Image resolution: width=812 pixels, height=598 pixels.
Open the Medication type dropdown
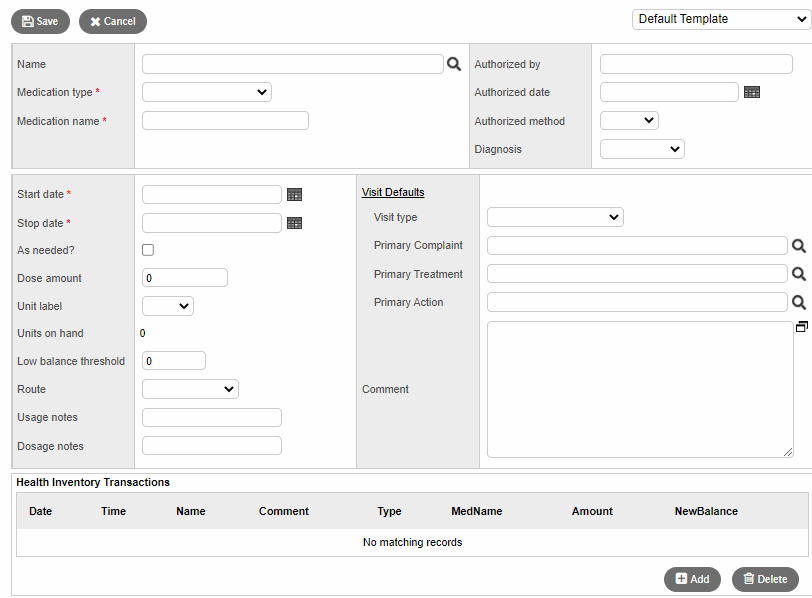tap(207, 92)
